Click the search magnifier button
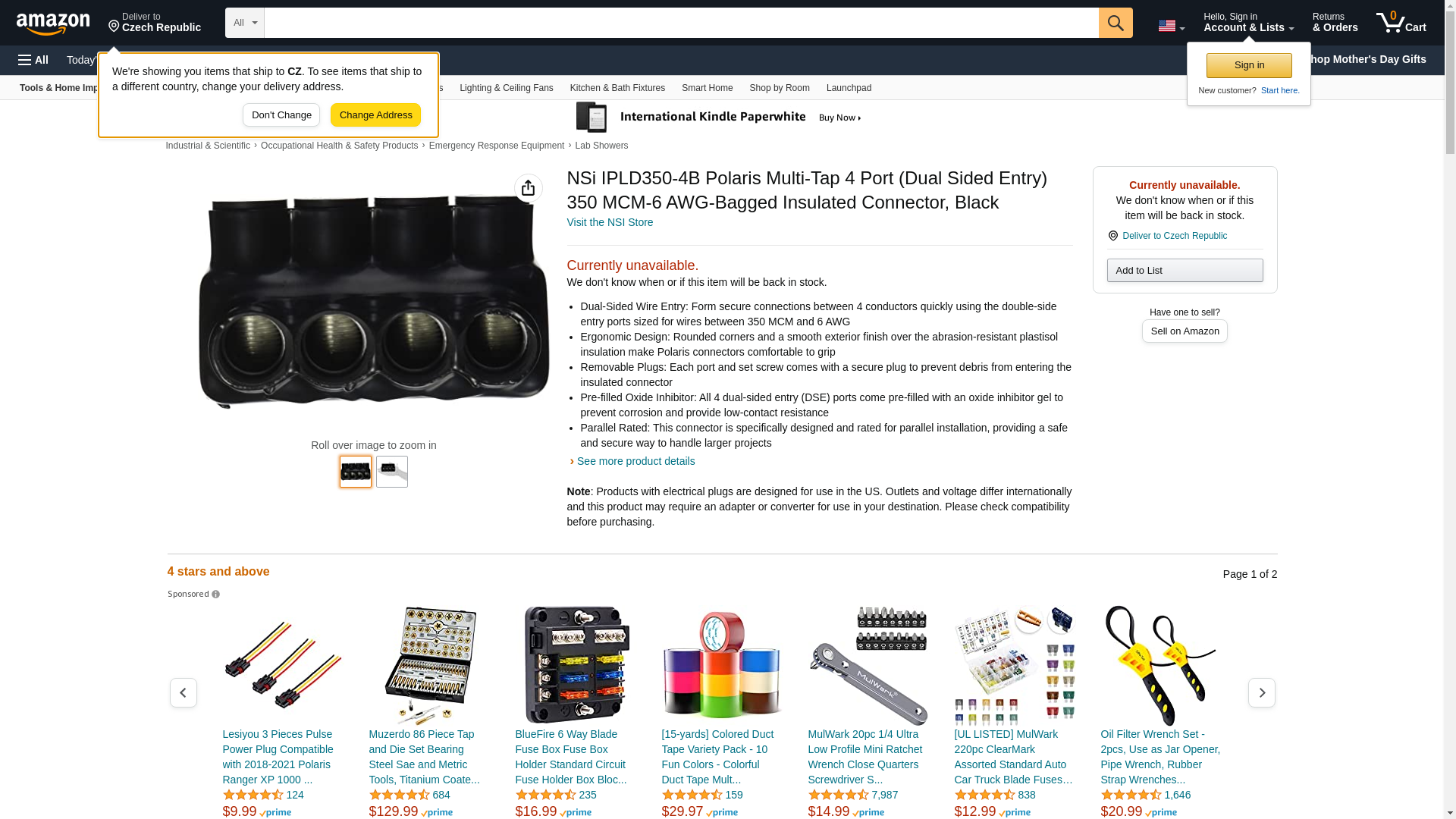The width and height of the screenshot is (1456, 819). click(x=1116, y=23)
